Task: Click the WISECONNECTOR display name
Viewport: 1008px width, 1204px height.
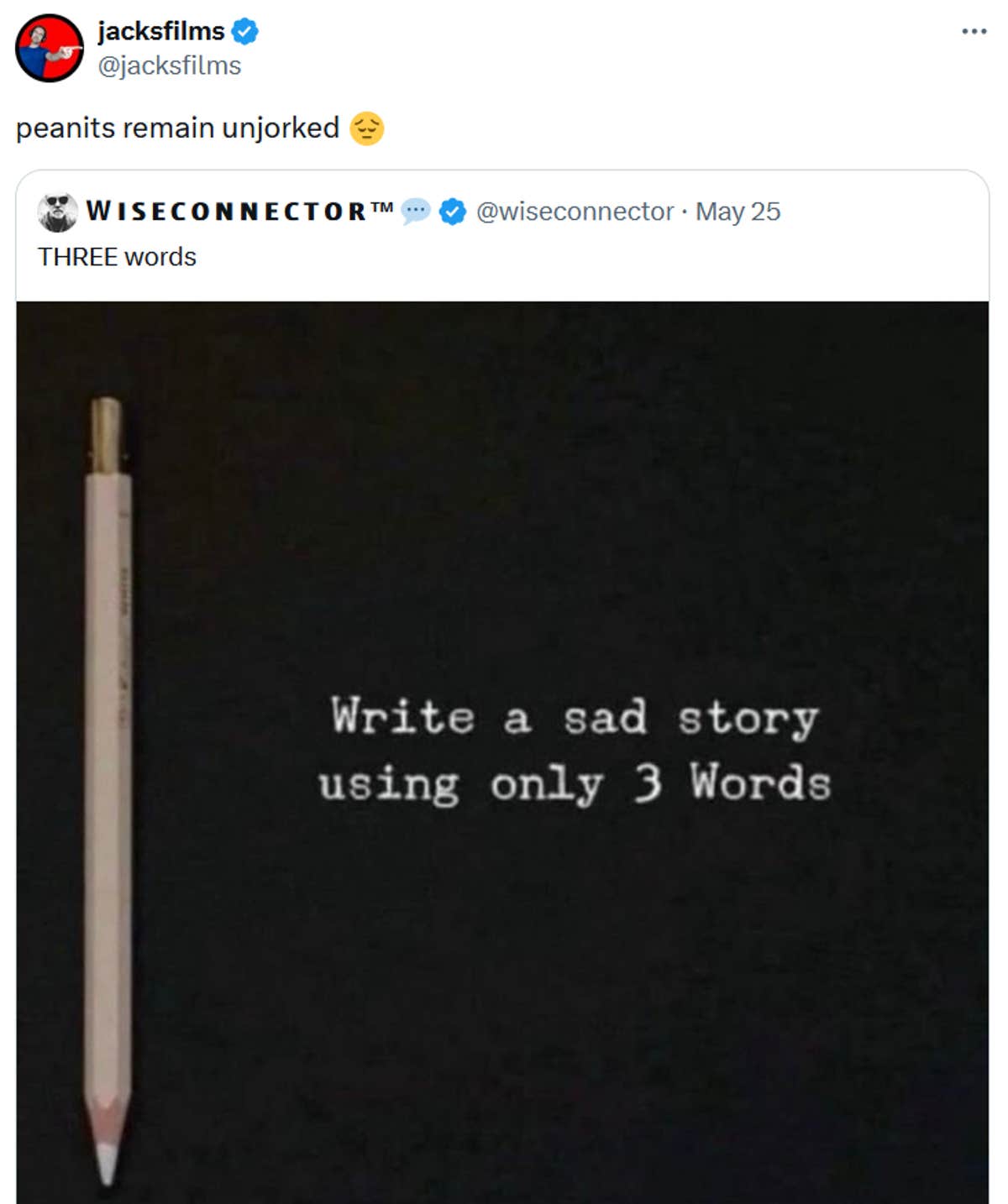Action: click(x=227, y=212)
